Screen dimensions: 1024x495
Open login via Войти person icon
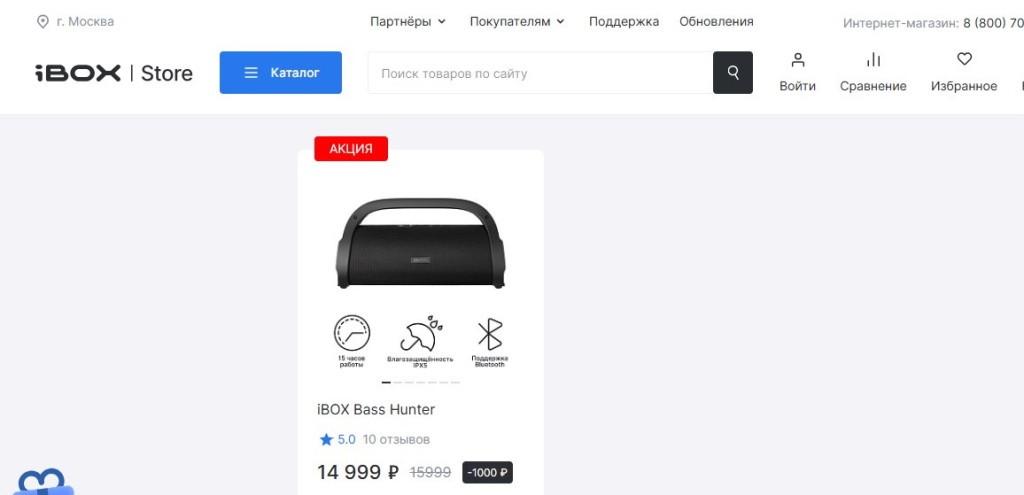pos(797,60)
